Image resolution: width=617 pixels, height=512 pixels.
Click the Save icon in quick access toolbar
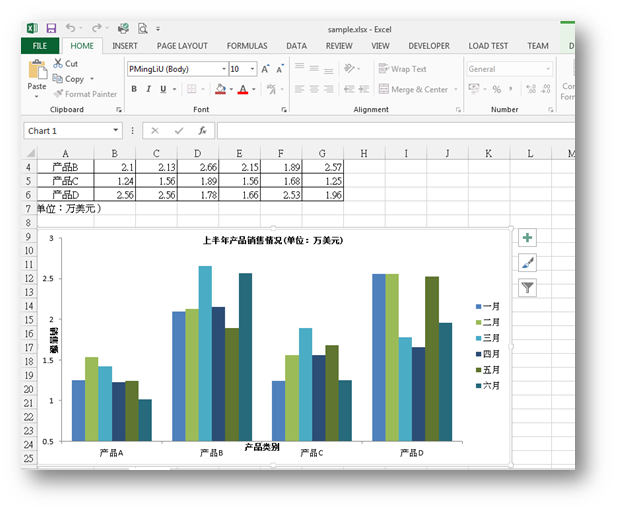(x=50, y=29)
